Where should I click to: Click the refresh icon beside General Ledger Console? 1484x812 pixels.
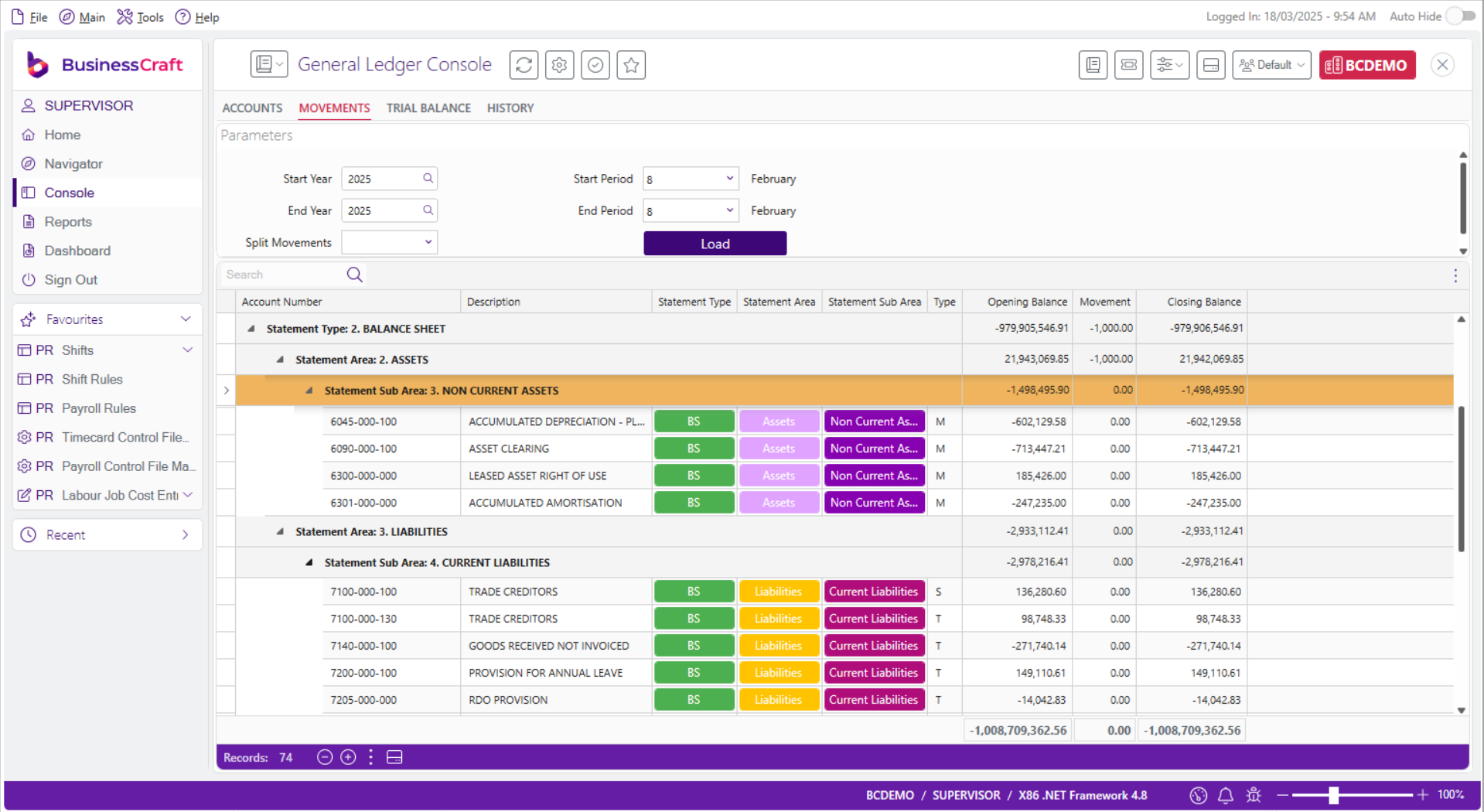(524, 65)
